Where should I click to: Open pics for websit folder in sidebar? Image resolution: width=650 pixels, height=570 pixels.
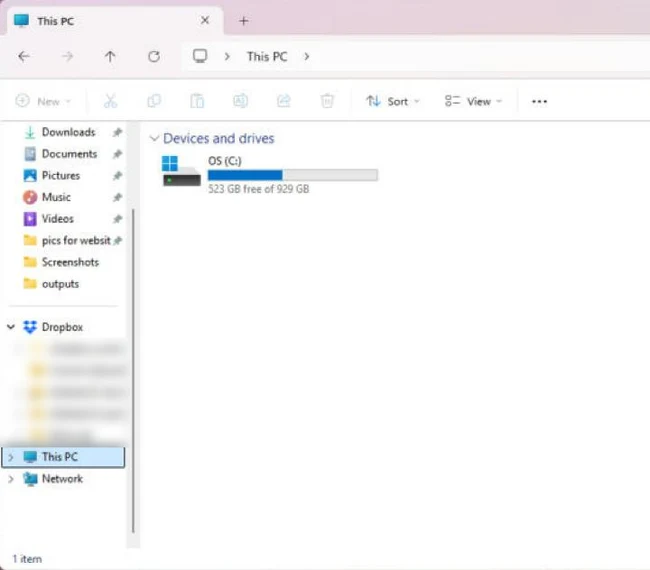point(76,240)
